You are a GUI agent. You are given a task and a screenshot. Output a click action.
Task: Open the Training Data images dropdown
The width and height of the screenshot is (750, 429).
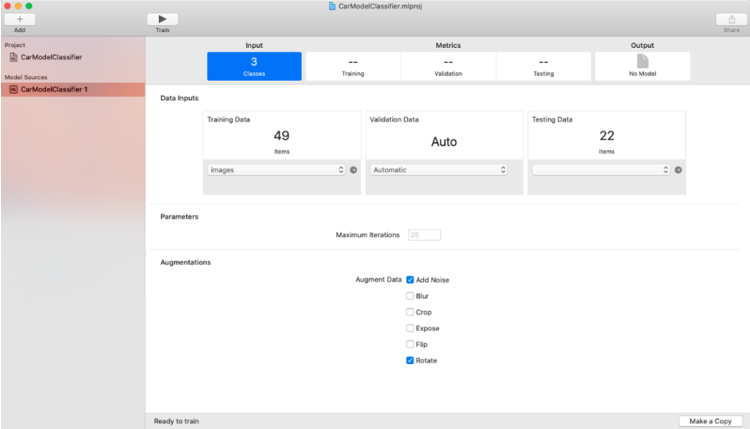tap(276, 170)
